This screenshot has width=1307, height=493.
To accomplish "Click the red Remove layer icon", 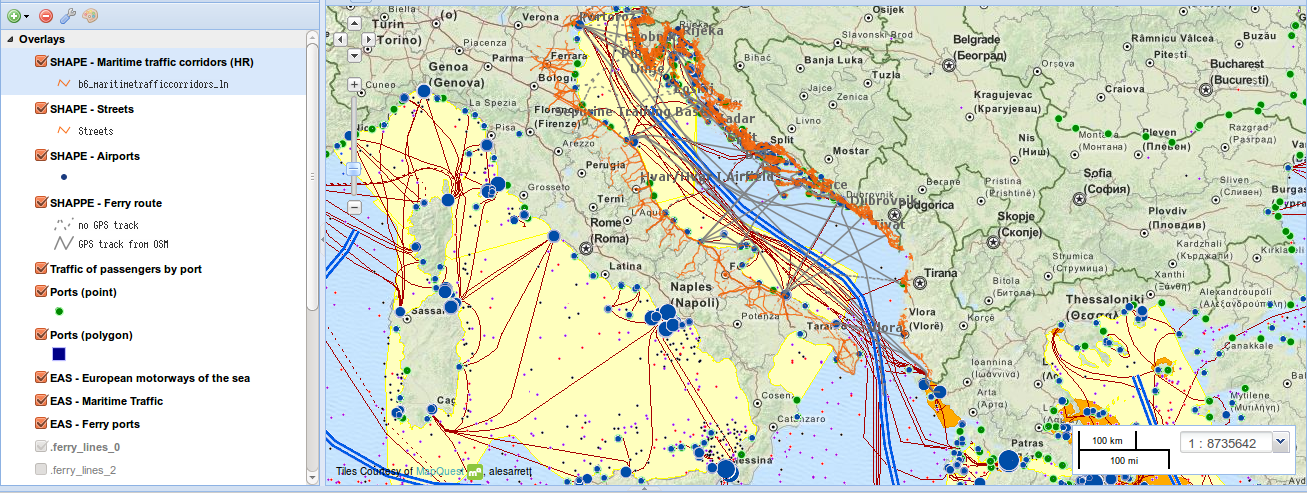I will [x=46, y=16].
